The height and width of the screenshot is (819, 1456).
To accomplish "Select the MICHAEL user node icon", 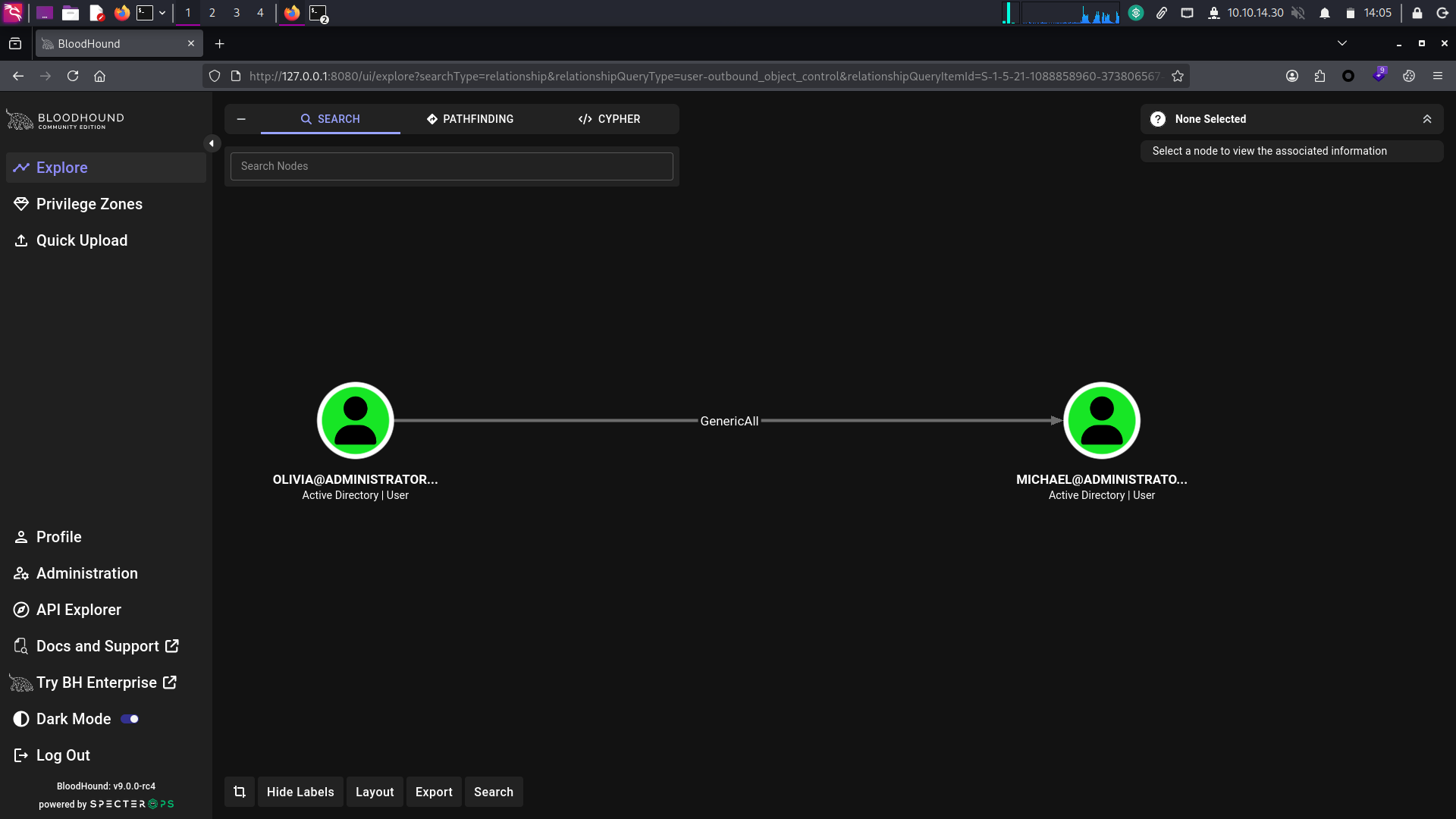I will (x=1102, y=421).
